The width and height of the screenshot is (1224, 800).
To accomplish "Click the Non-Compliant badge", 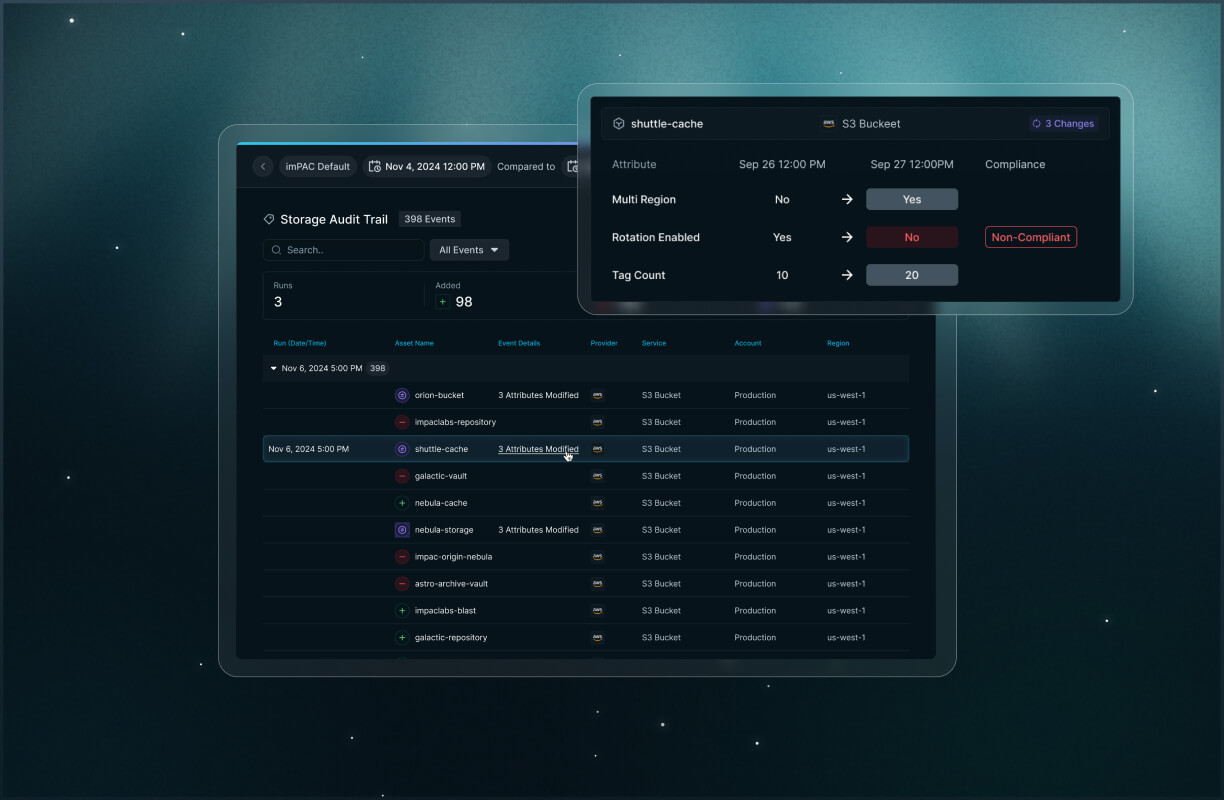I will point(1030,237).
